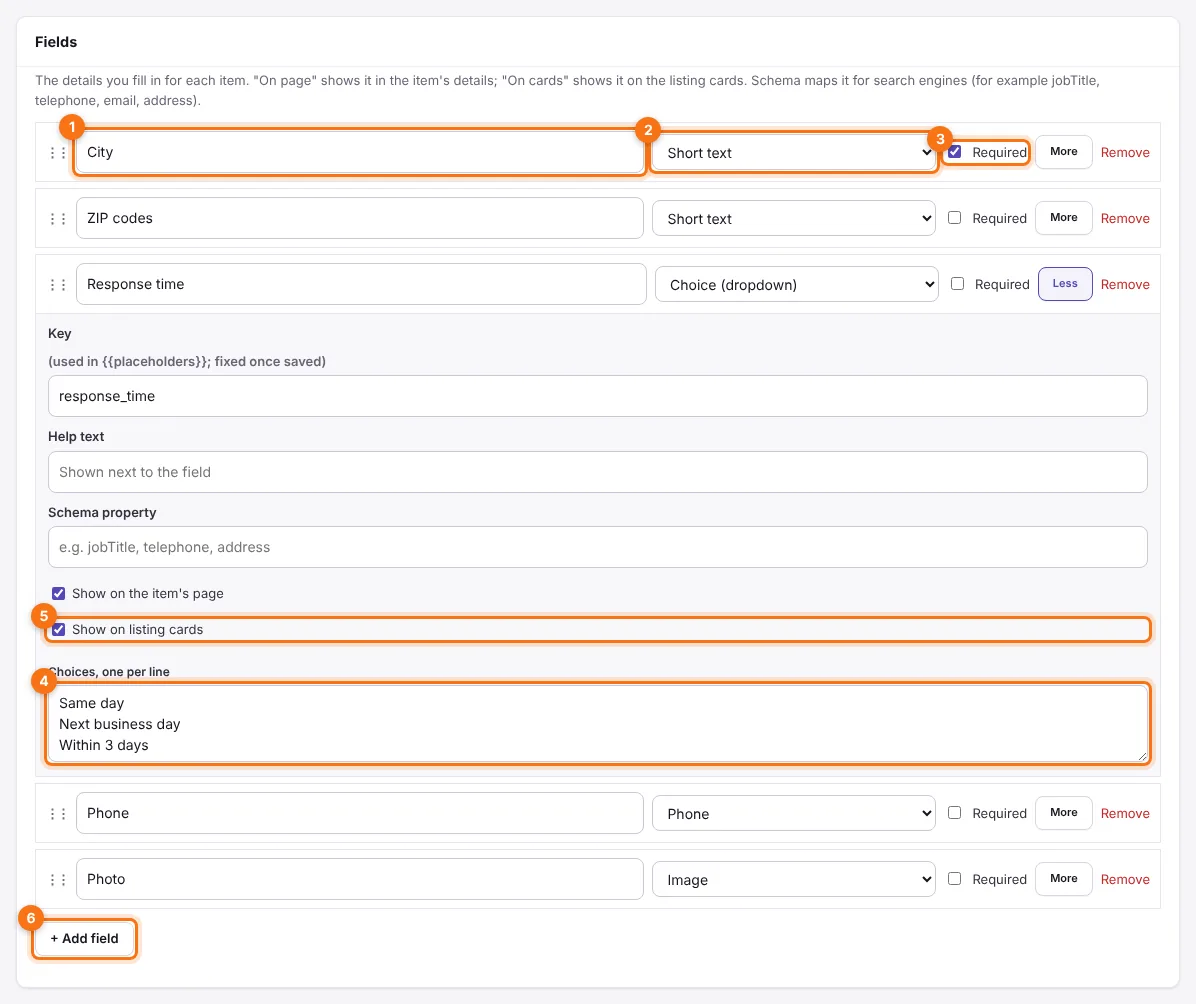Collapse Response time options with Less
Viewport: 1196px width, 1004px height.
tap(1065, 284)
